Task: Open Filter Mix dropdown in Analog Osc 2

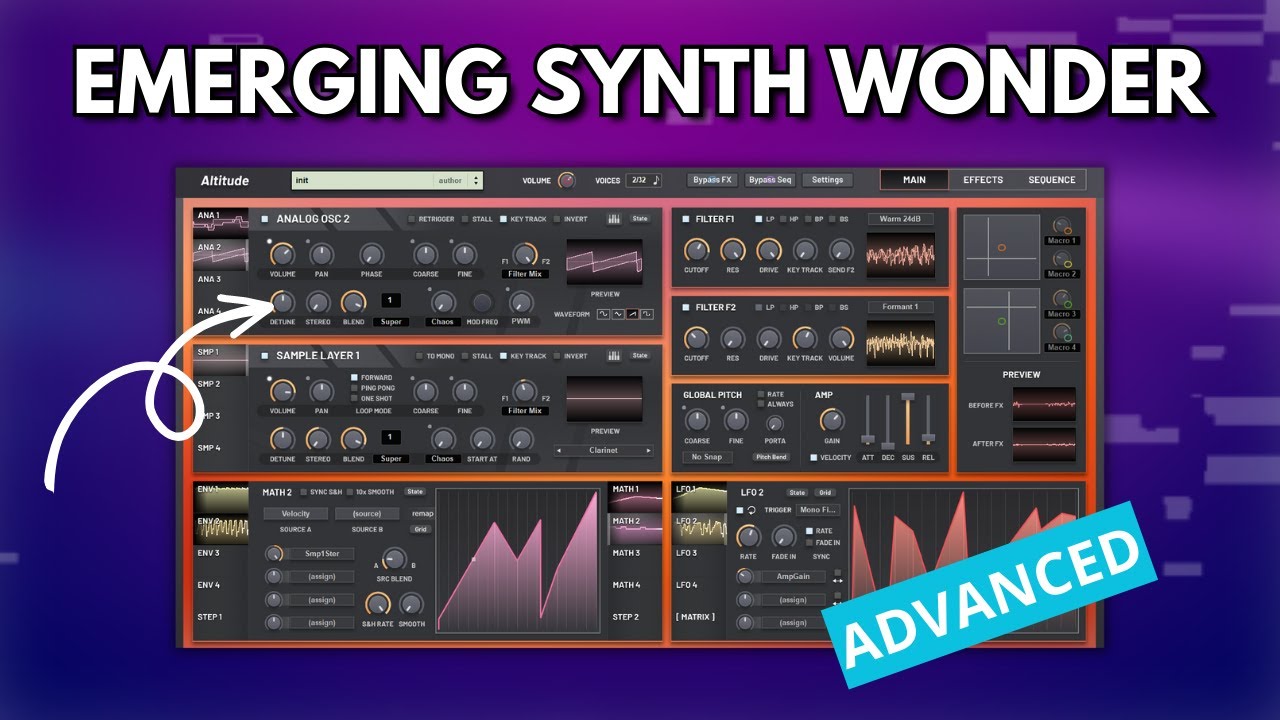Action: [x=526, y=274]
